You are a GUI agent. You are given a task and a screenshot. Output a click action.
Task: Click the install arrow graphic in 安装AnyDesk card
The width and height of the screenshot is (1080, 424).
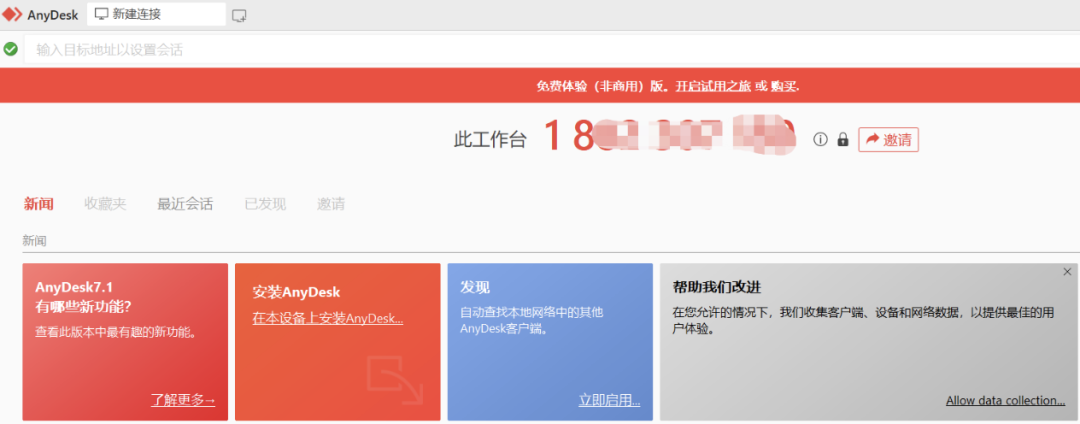tap(395, 380)
